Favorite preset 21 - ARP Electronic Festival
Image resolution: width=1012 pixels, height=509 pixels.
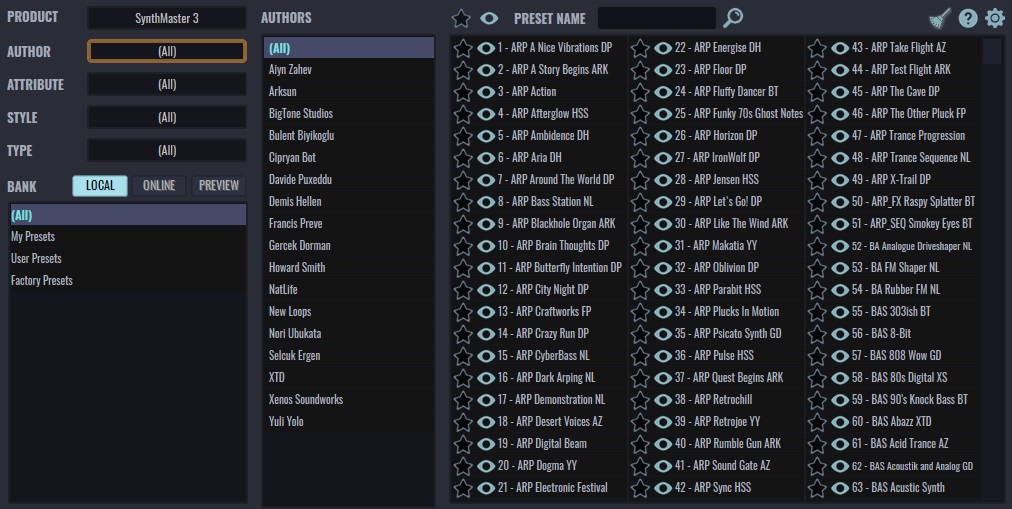(x=463, y=488)
